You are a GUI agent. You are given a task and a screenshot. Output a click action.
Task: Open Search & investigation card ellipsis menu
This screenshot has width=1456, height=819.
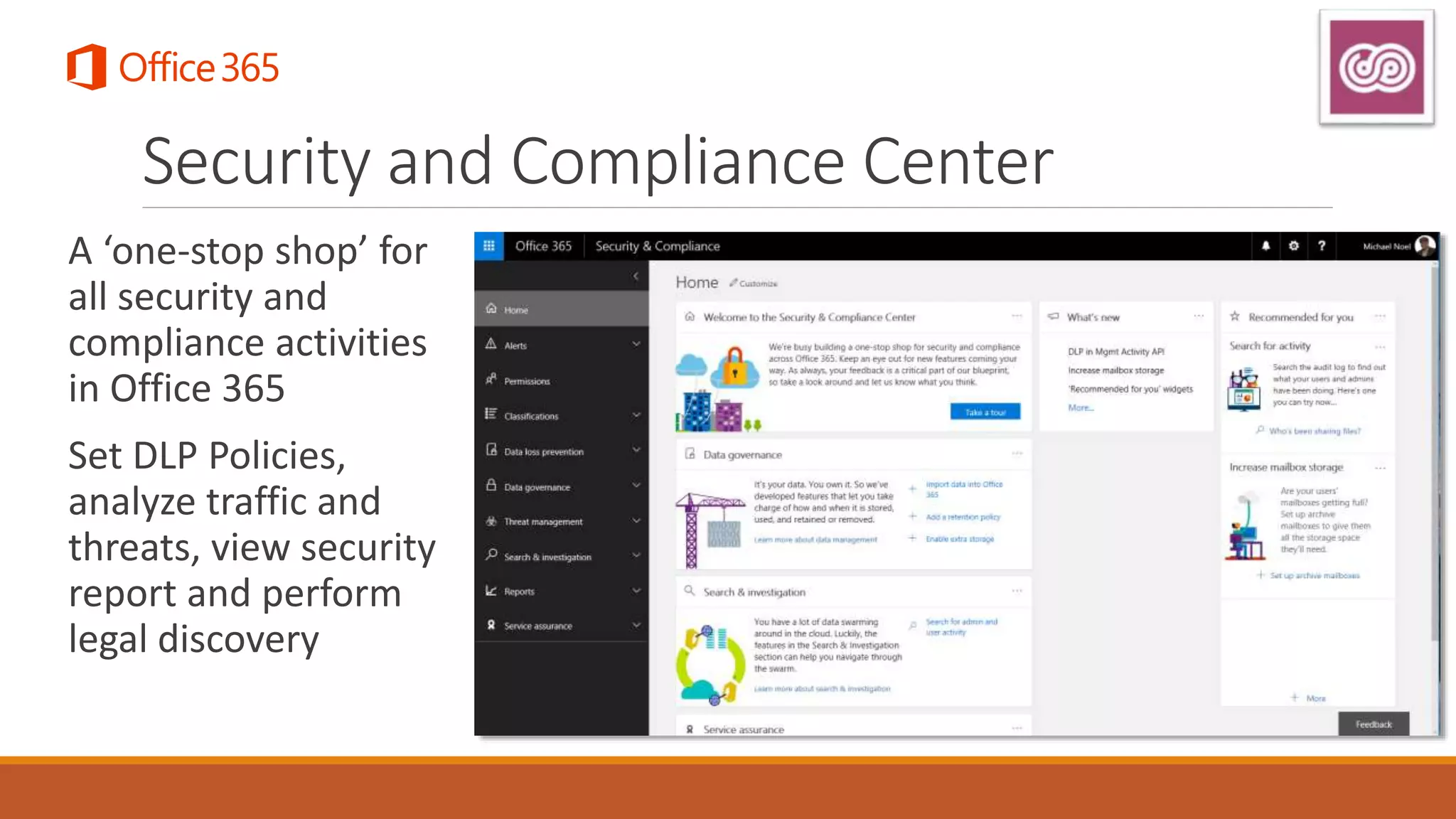point(1017,591)
